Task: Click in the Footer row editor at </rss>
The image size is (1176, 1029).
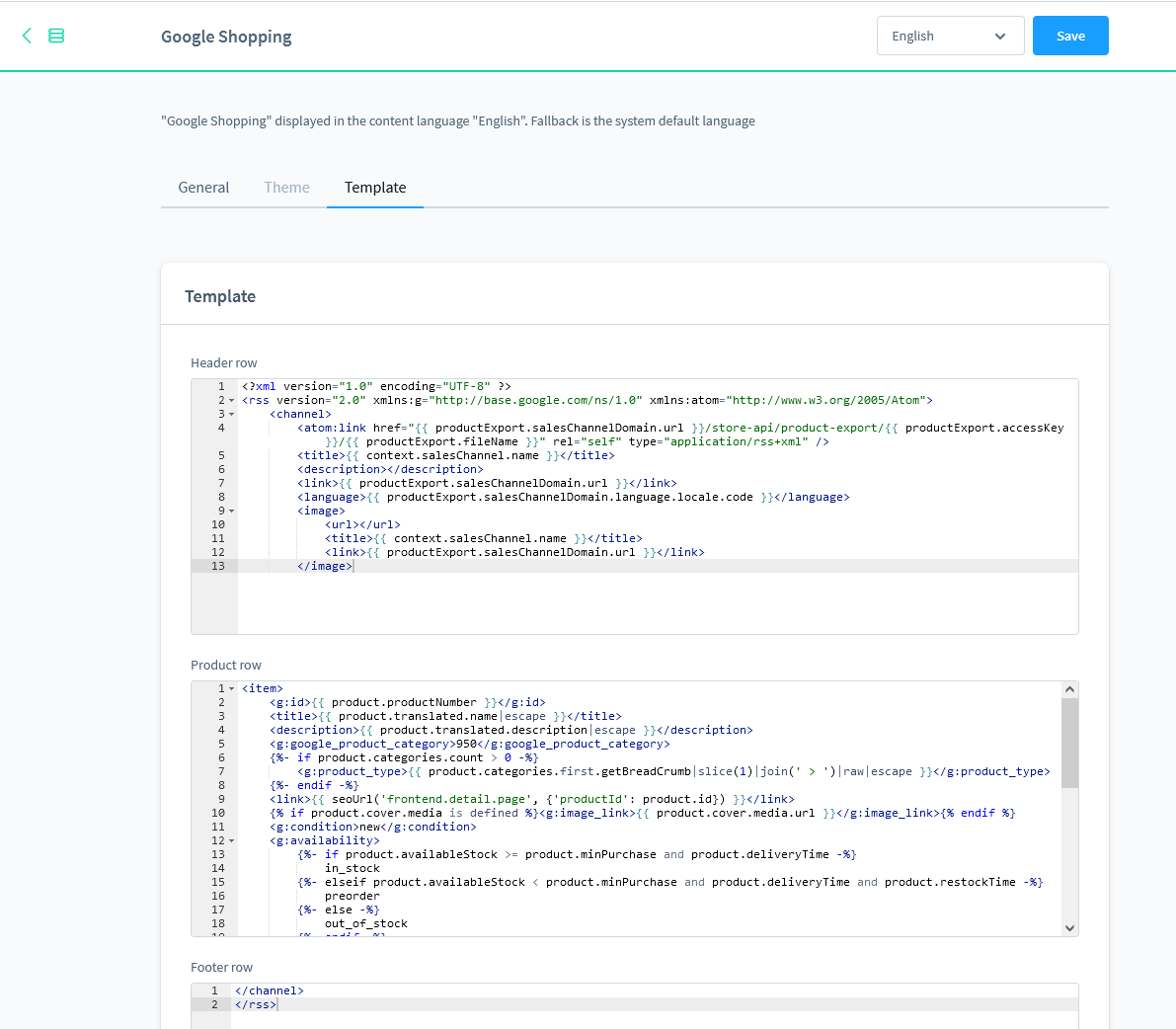Action: pos(256,1004)
